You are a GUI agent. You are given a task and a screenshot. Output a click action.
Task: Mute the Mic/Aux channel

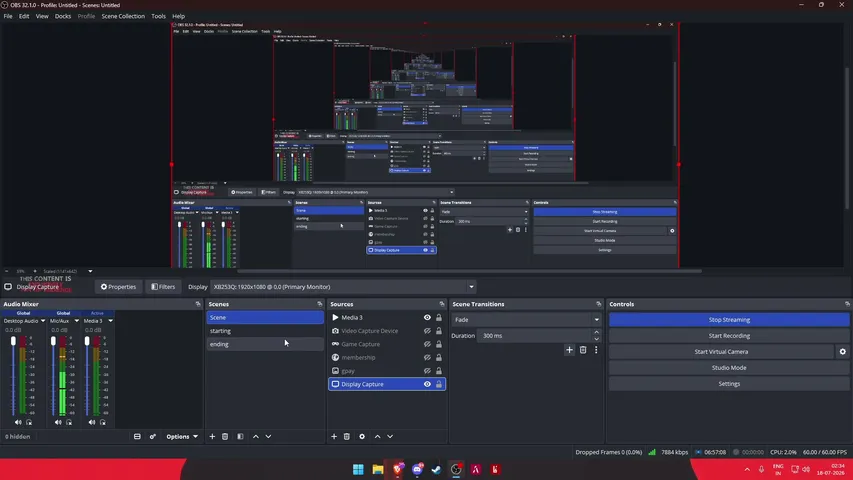coord(58,422)
